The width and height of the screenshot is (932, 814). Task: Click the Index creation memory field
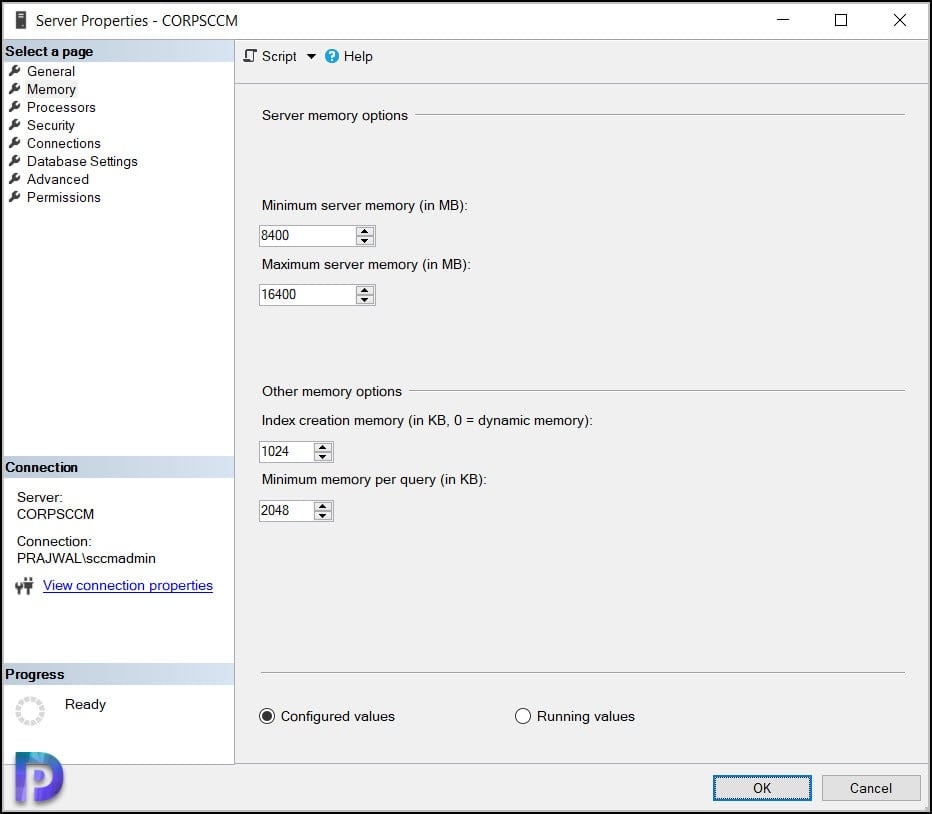click(x=286, y=451)
